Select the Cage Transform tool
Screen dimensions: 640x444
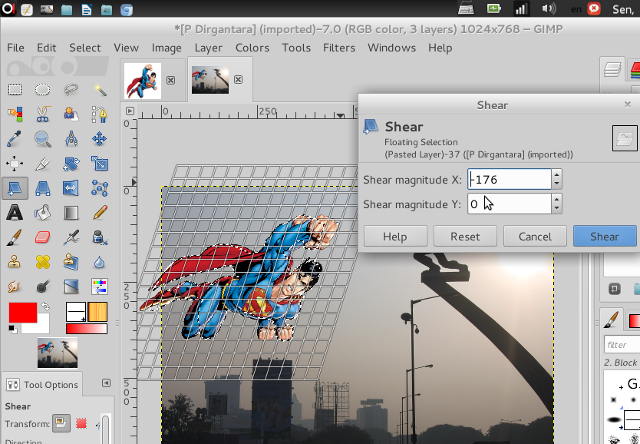tap(100, 188)
